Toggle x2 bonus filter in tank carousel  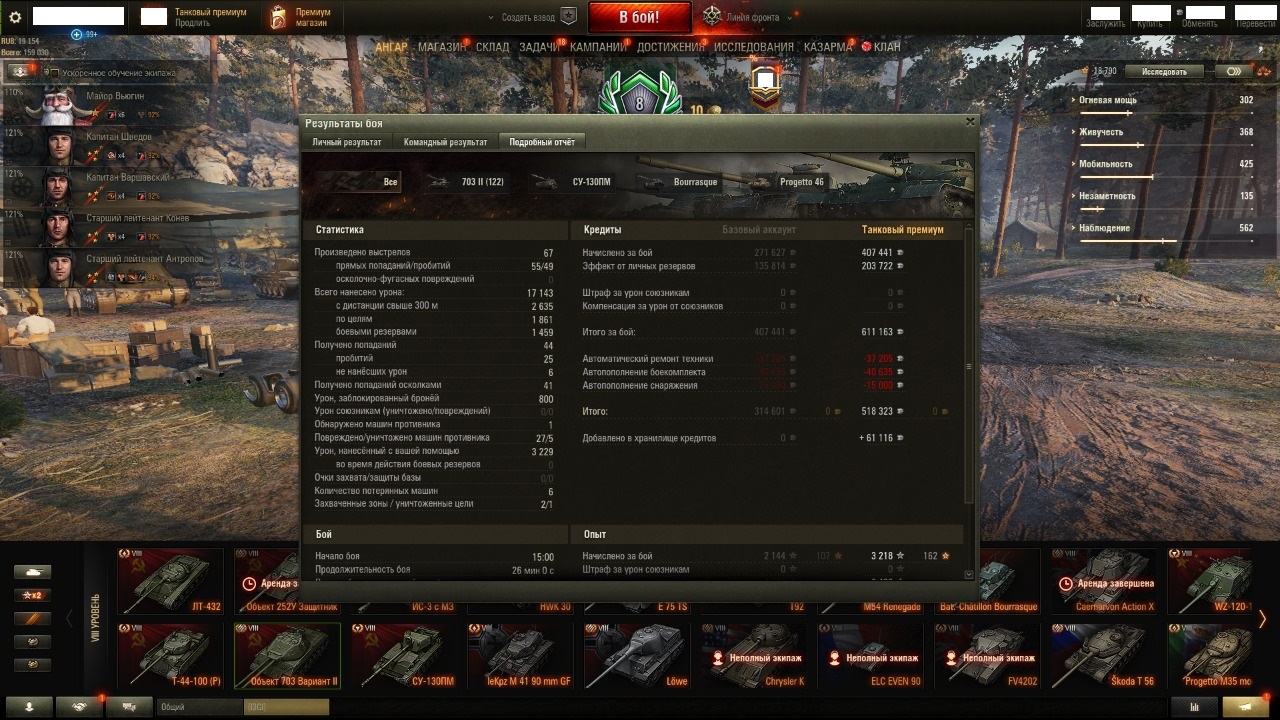[x=32, y=596]
